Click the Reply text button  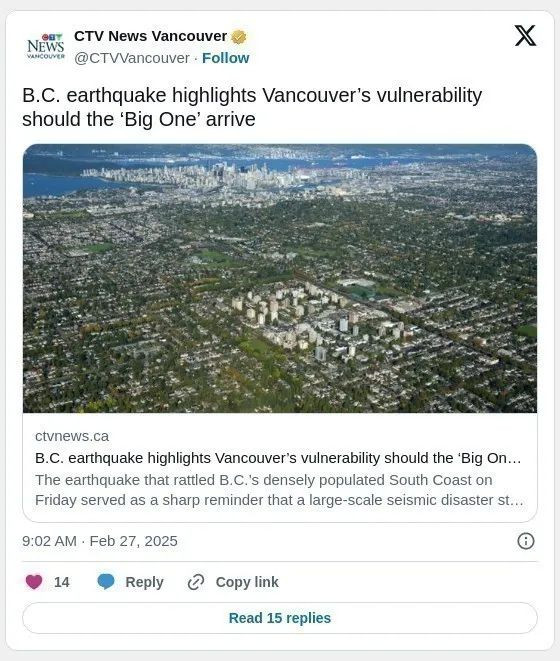click(144, 582)
